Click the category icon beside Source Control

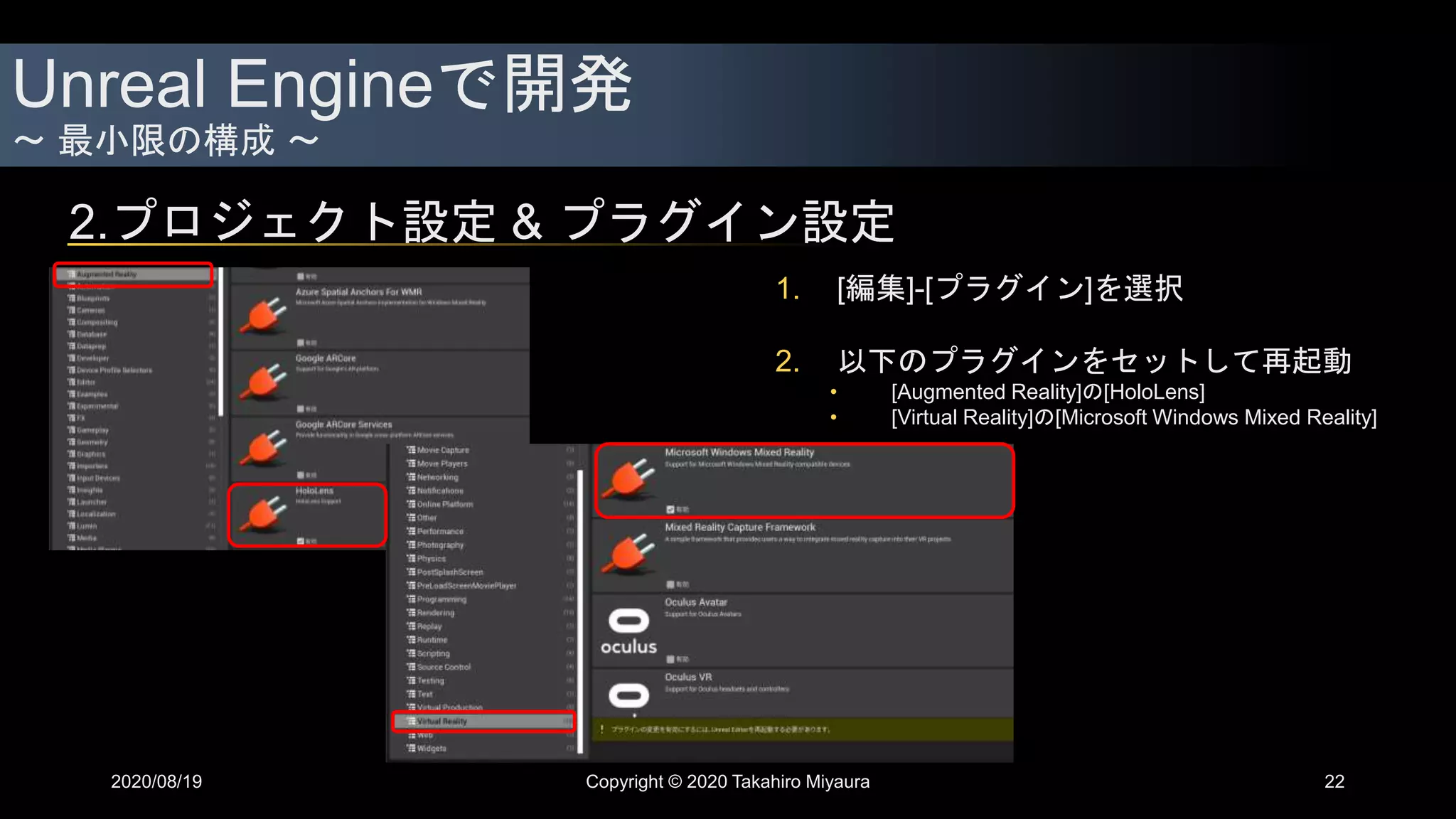tap(411, 667)
